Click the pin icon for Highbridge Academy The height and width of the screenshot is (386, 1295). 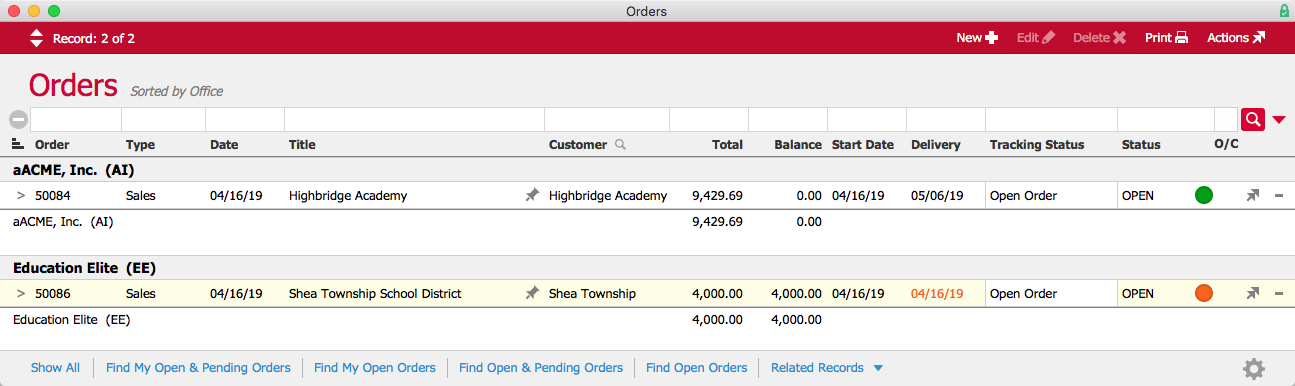532,196
